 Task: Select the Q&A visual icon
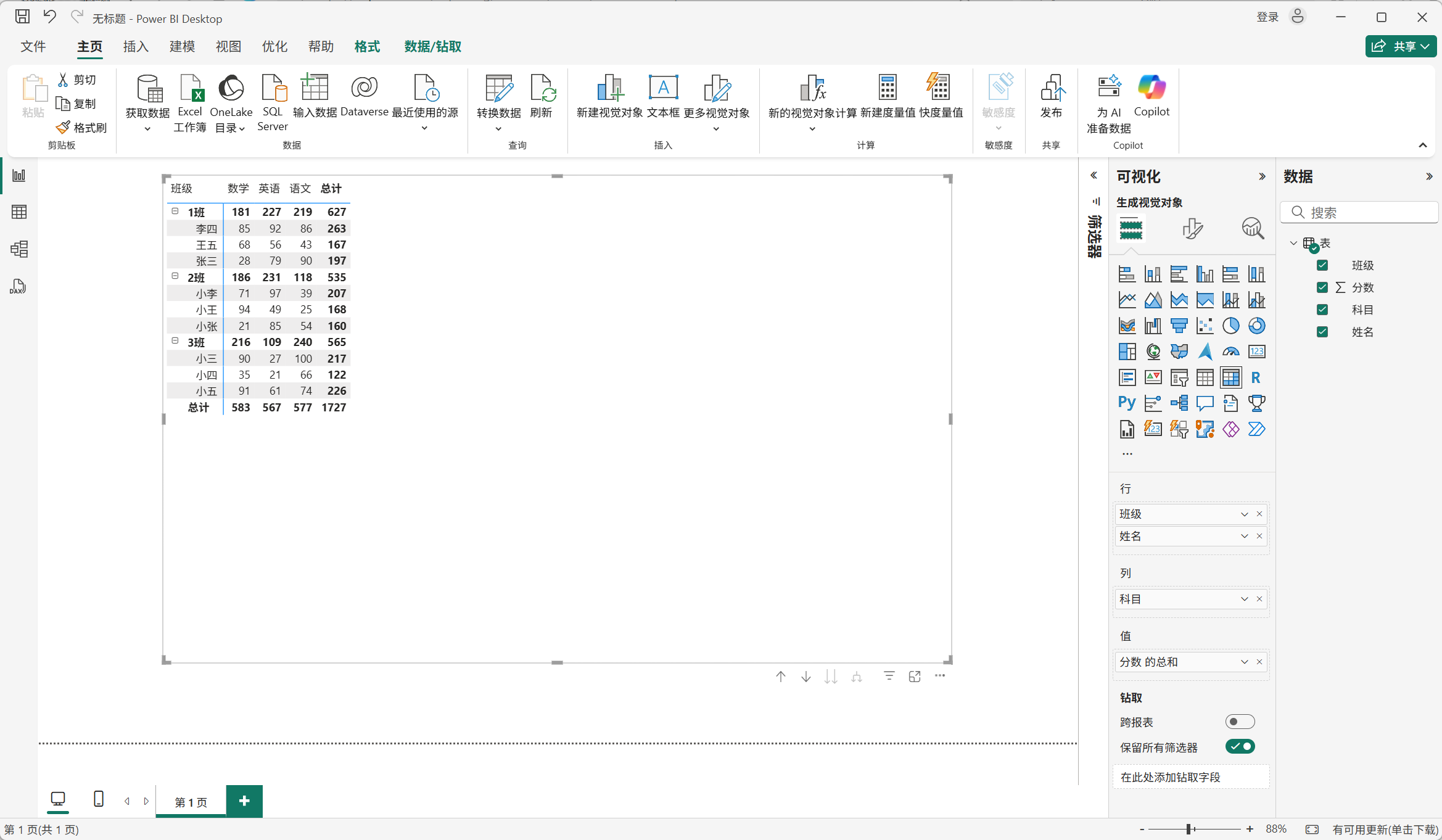point(1205,403)
